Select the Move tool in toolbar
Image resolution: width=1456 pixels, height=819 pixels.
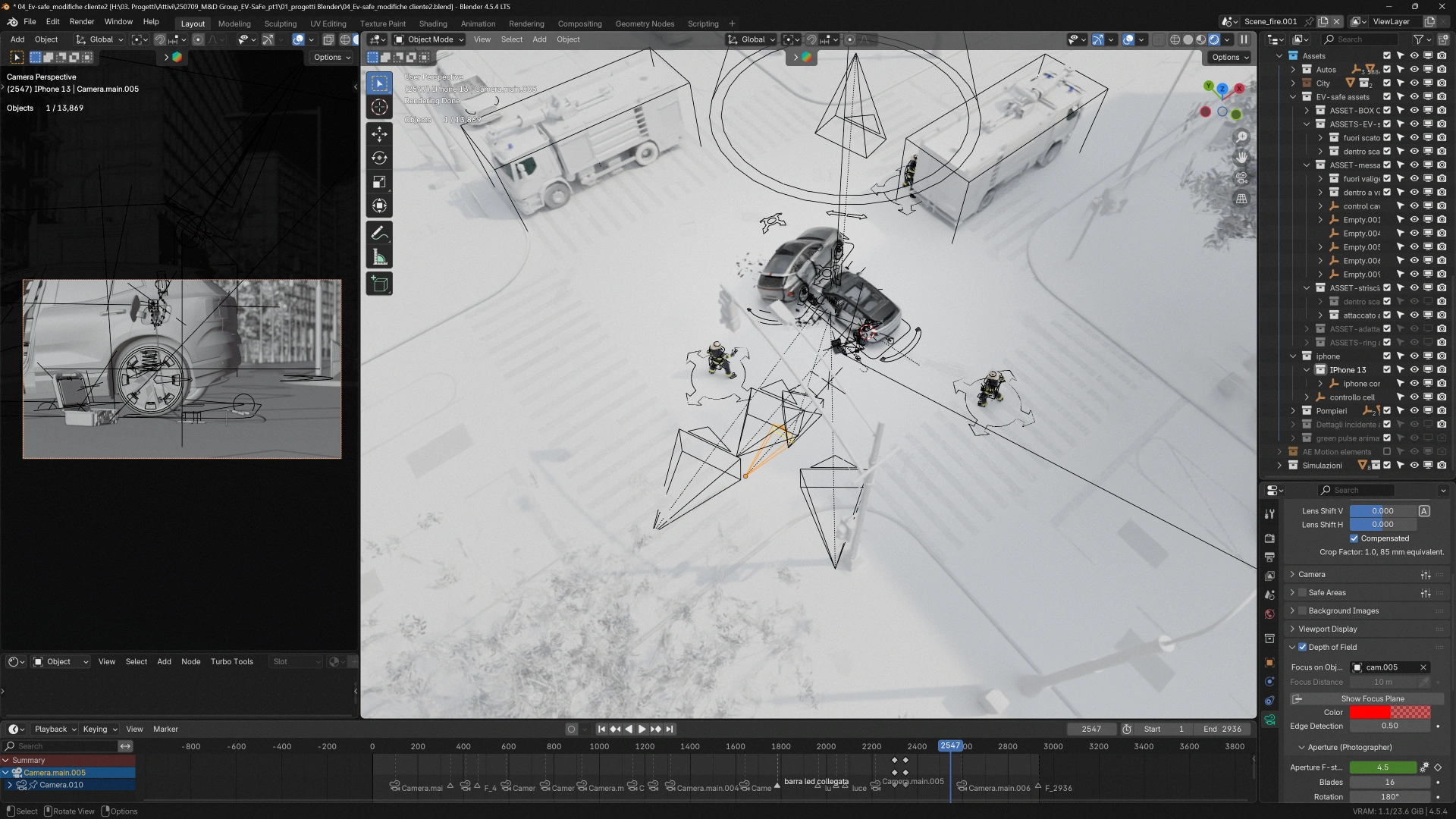point(379,134)
